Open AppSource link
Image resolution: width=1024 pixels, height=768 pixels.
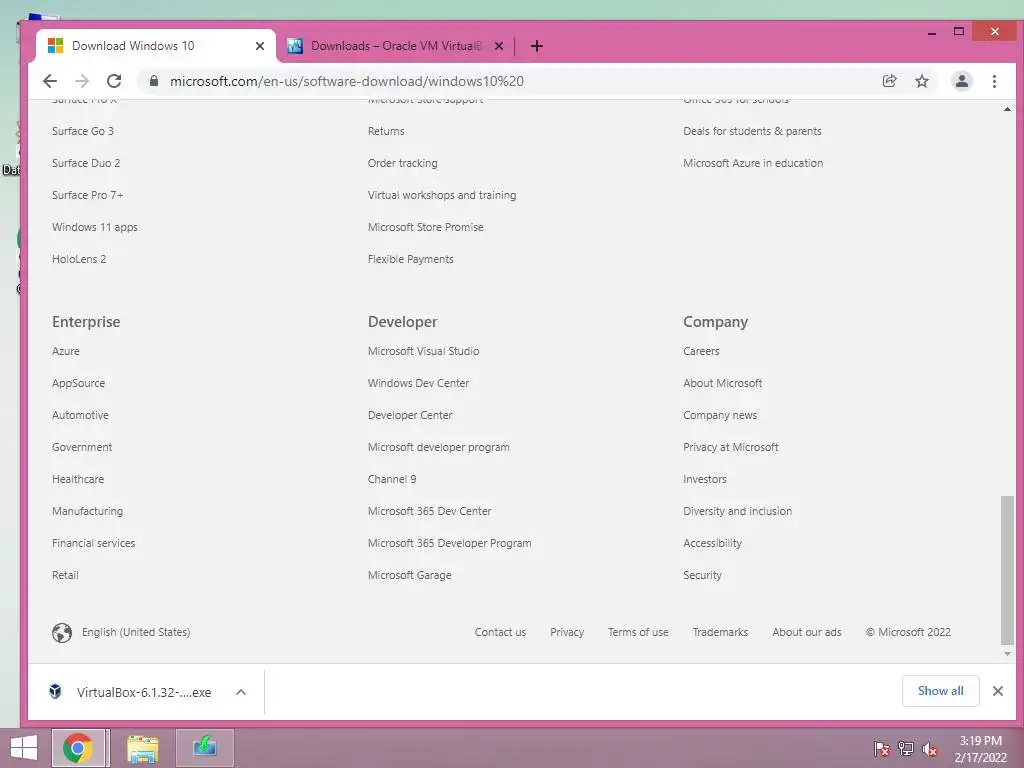click(x=78, y=383)
